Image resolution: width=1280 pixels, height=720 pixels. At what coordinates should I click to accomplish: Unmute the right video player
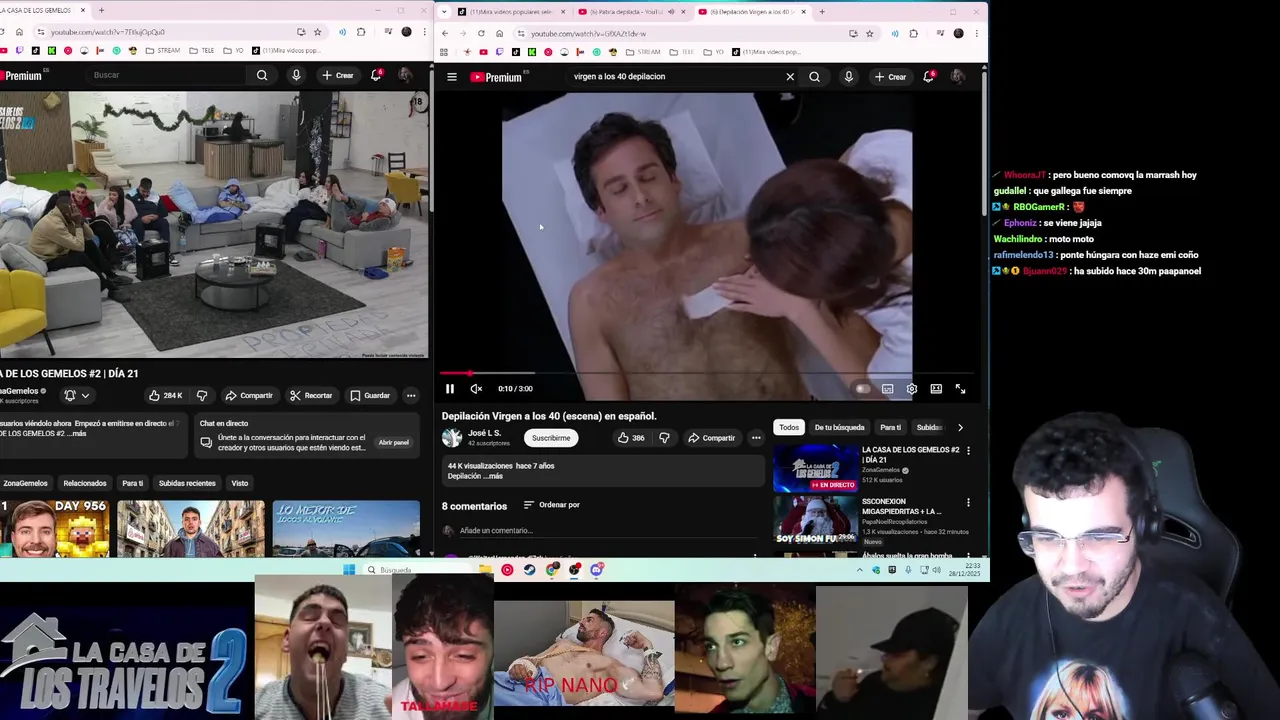[476, 389]
